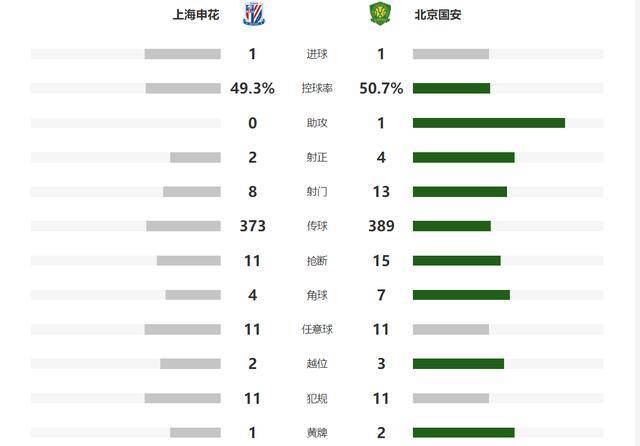Viewport: 640px width, 446px height.
Task: Click the 控球率 possession stat label
Action: click(316, 89)
